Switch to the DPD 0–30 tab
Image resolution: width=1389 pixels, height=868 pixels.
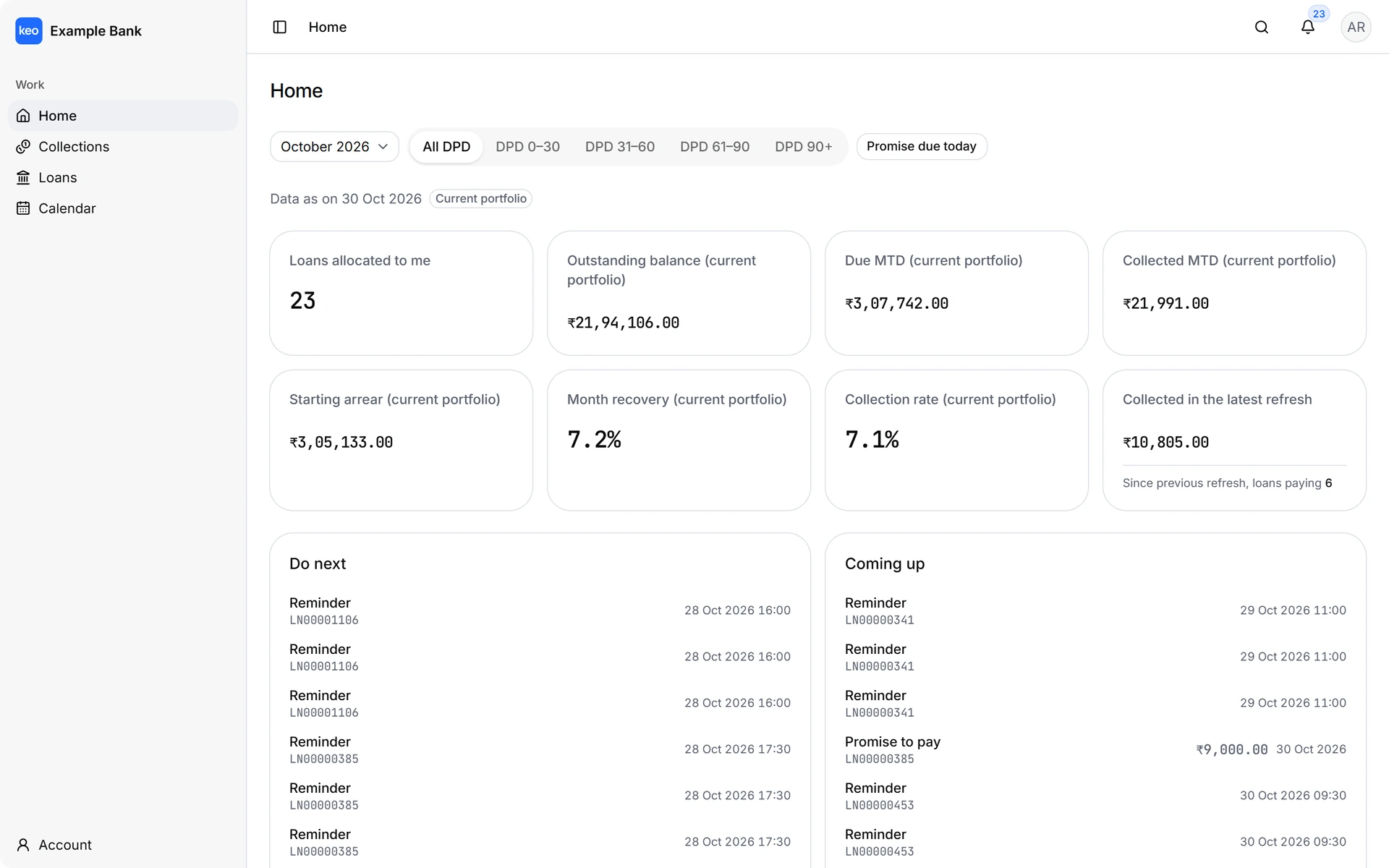[x=527, y=147]
